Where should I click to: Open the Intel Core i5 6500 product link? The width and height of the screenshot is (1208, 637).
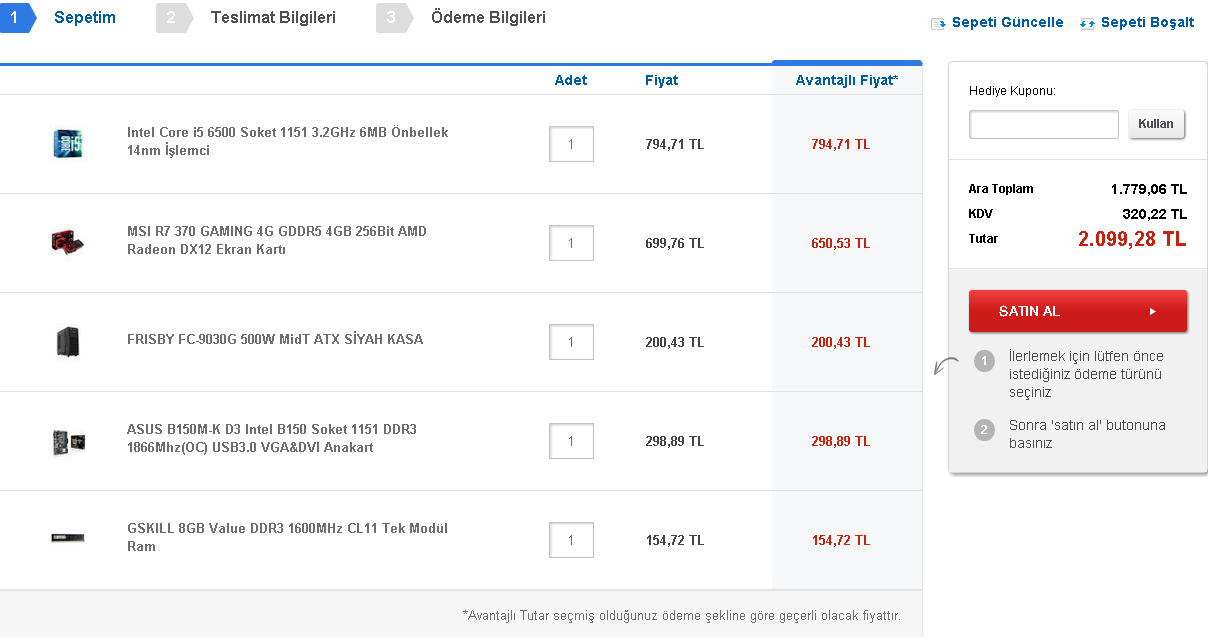pyautogui.click(x=288, y=141)
